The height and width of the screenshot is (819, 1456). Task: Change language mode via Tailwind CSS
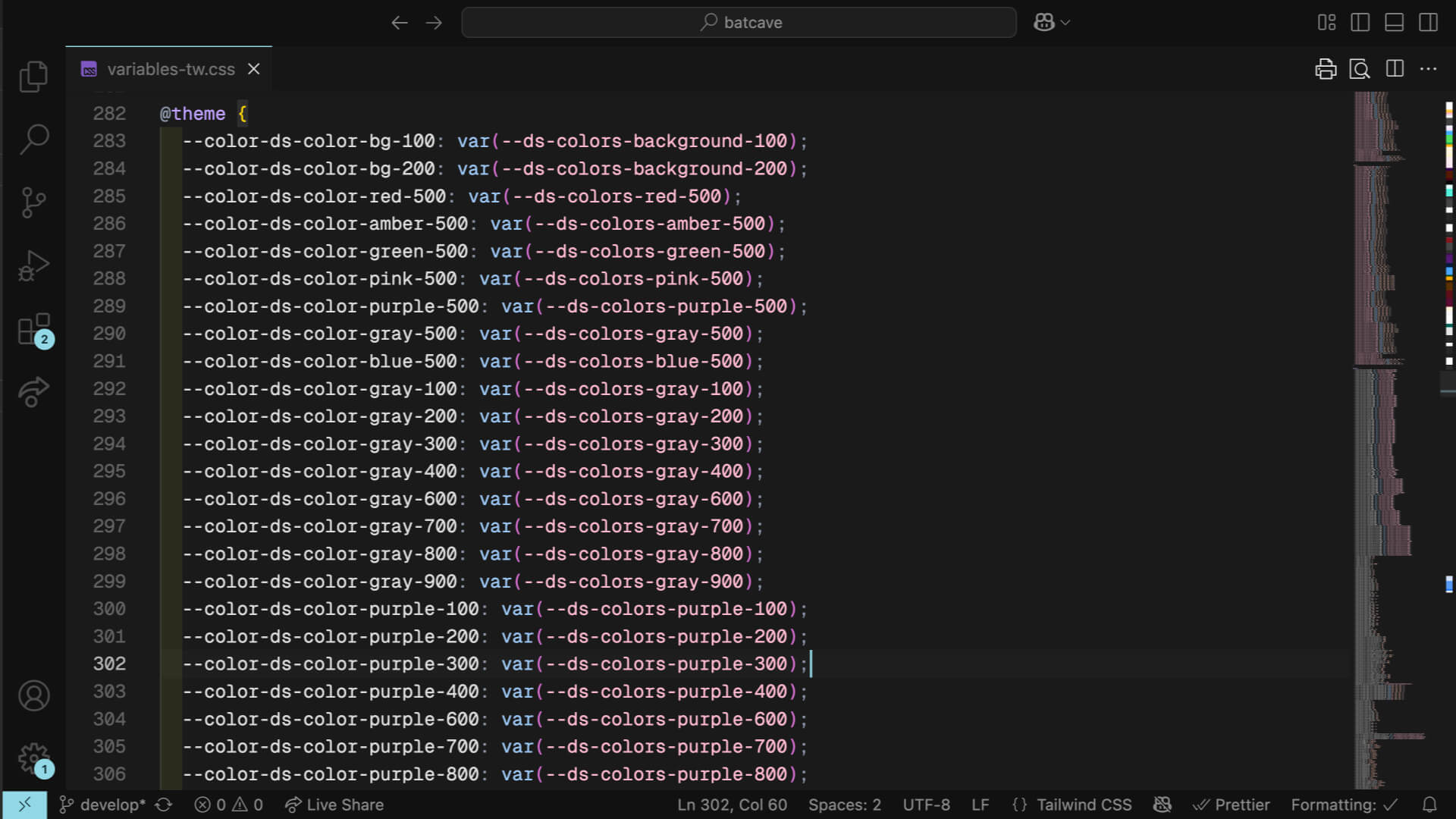[1072, 805]
